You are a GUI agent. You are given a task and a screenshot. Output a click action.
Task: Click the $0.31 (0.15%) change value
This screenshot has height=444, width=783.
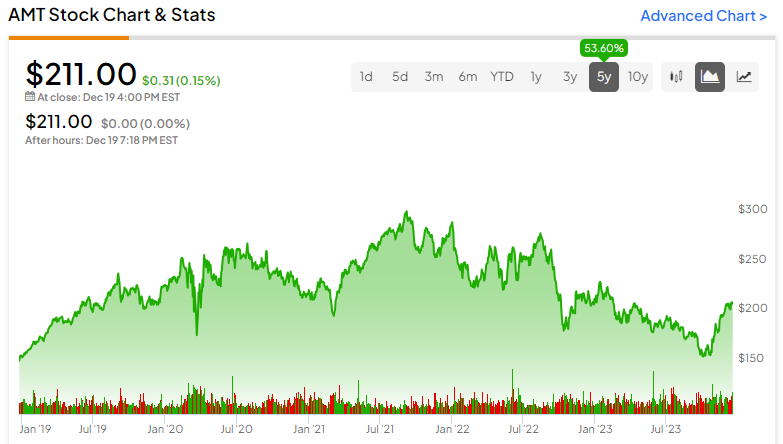click(x=181, y=80)
